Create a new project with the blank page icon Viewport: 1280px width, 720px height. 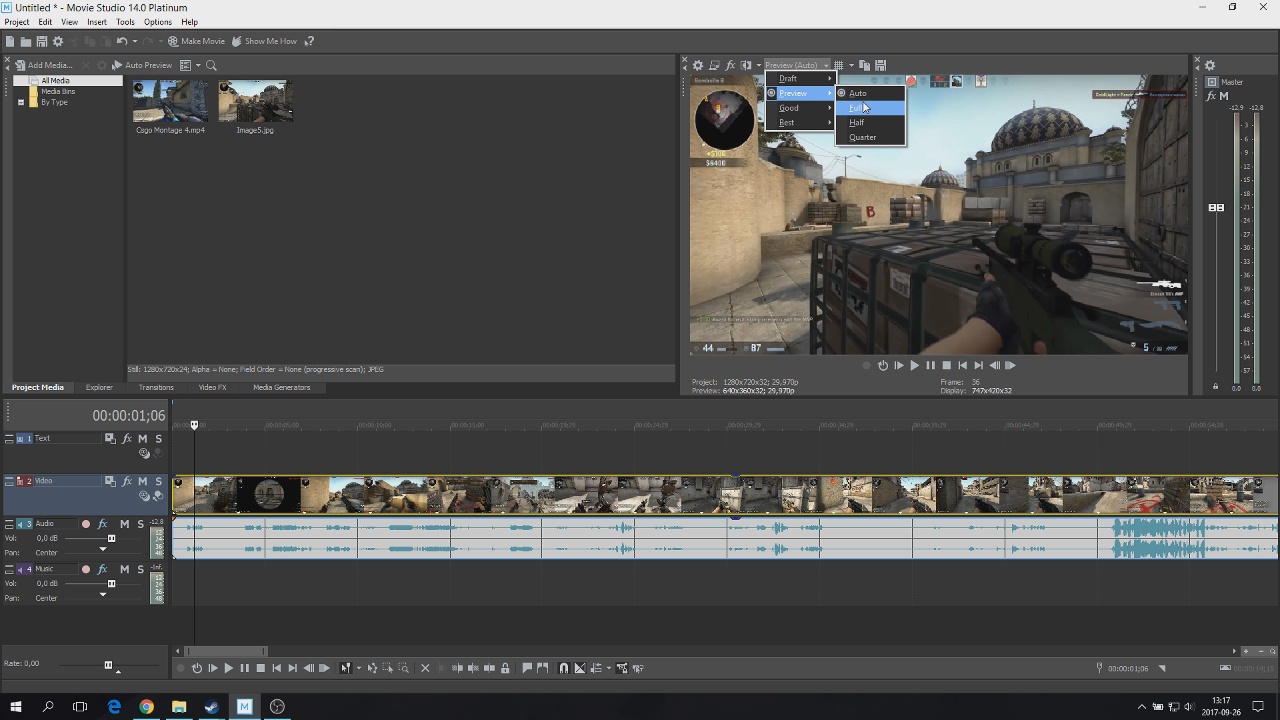pyautogui.click(x=10, y=41)
